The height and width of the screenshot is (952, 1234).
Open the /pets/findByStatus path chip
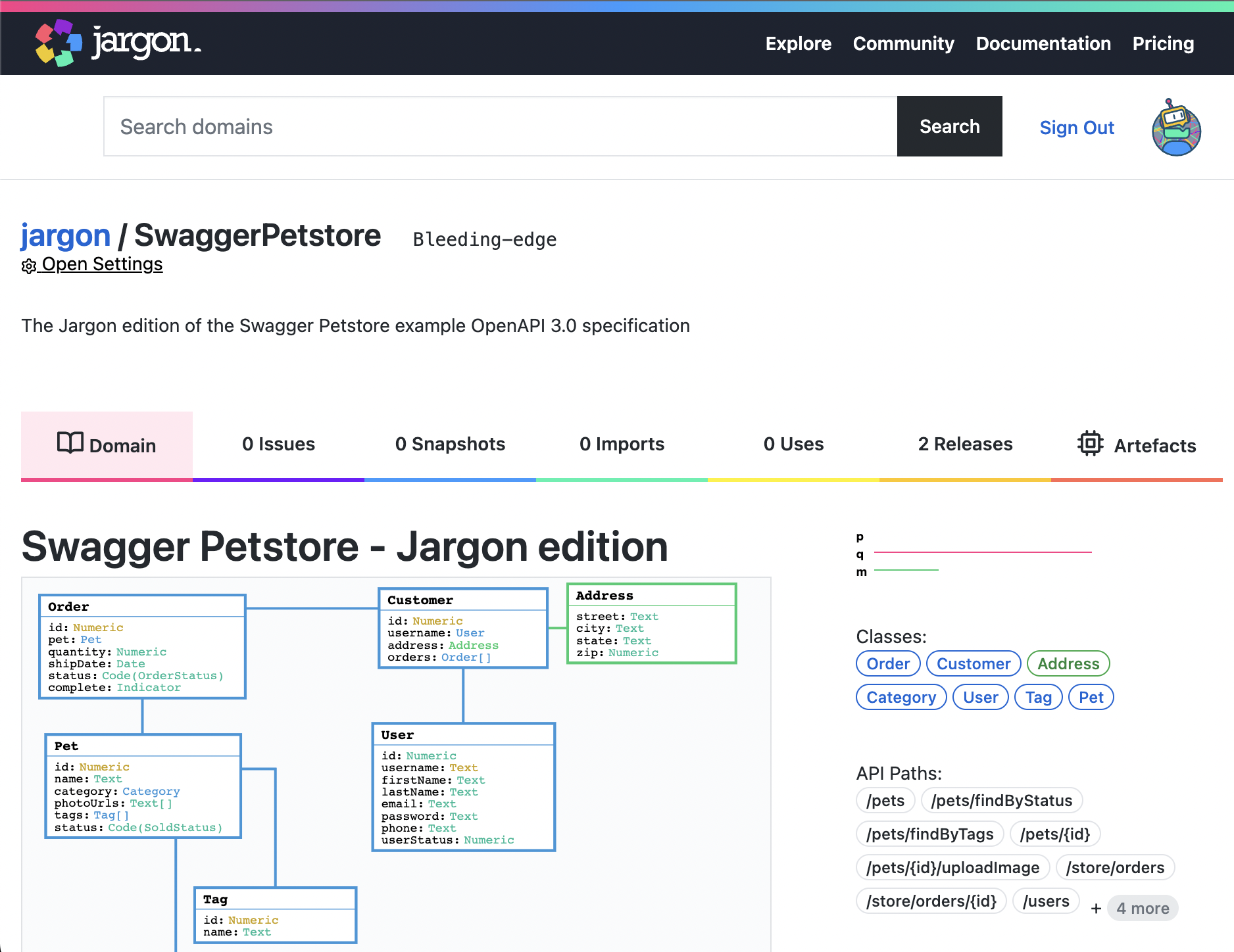(x=1002, y=800)
